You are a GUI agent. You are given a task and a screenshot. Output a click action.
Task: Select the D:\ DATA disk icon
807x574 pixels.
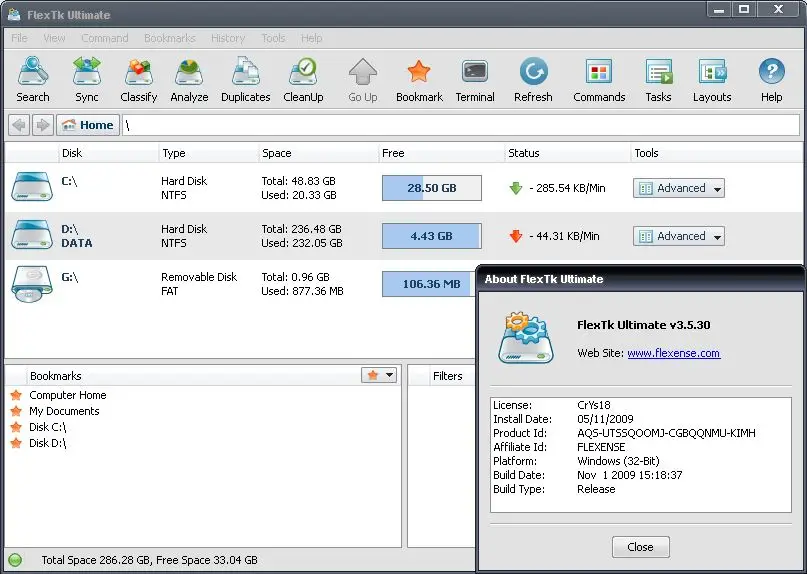[x=32, y=235]
